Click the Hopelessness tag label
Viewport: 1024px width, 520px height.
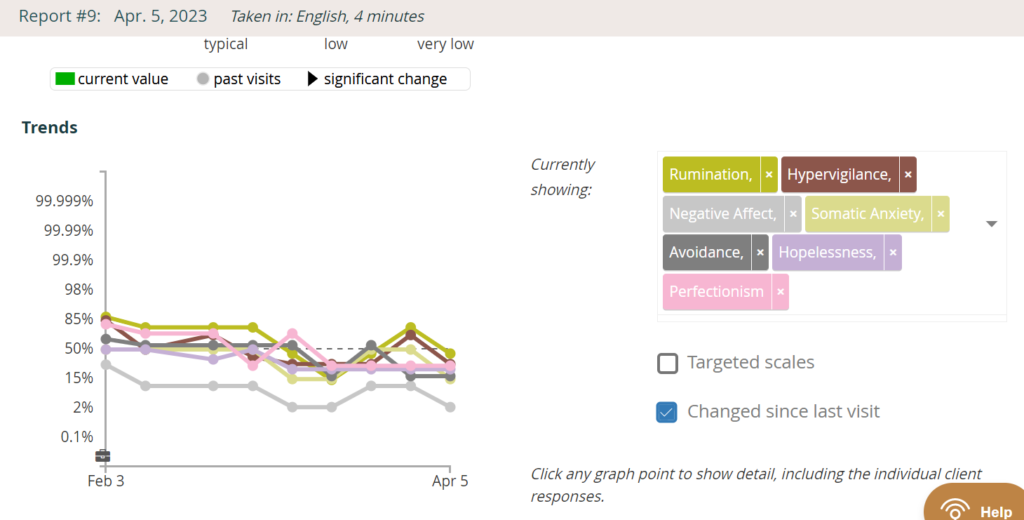coord(827,252)
